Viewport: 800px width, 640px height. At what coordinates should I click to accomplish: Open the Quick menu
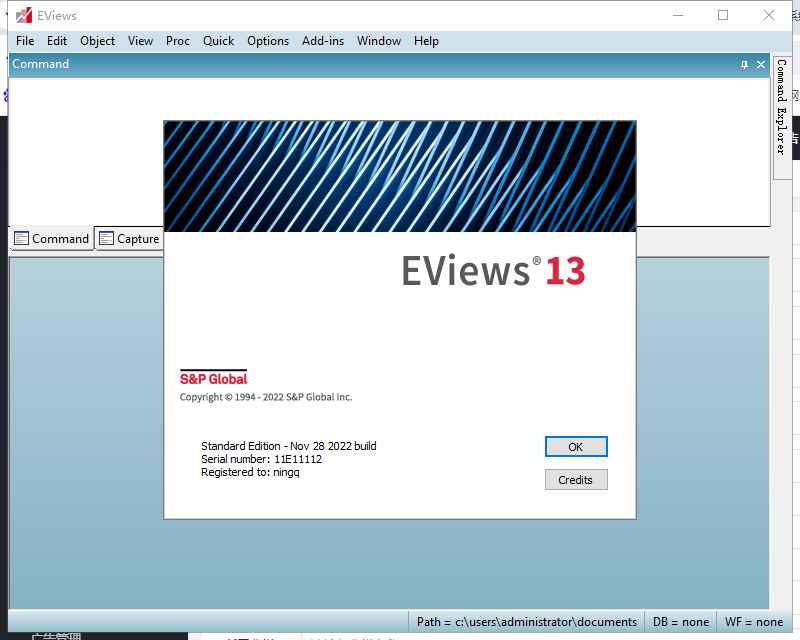tap(218, 41)
